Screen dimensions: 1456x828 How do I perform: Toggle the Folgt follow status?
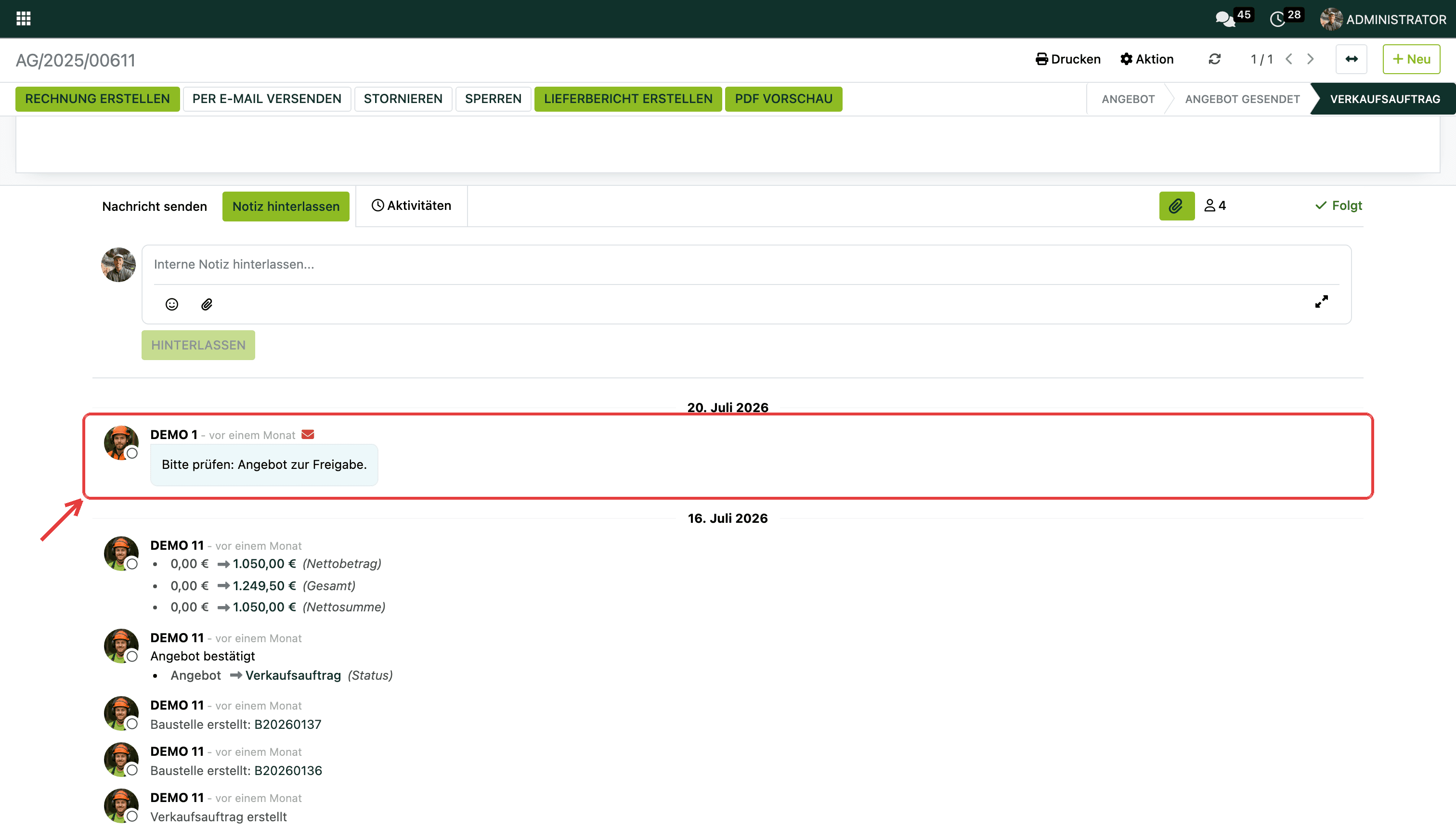[x=1338, y=206]
